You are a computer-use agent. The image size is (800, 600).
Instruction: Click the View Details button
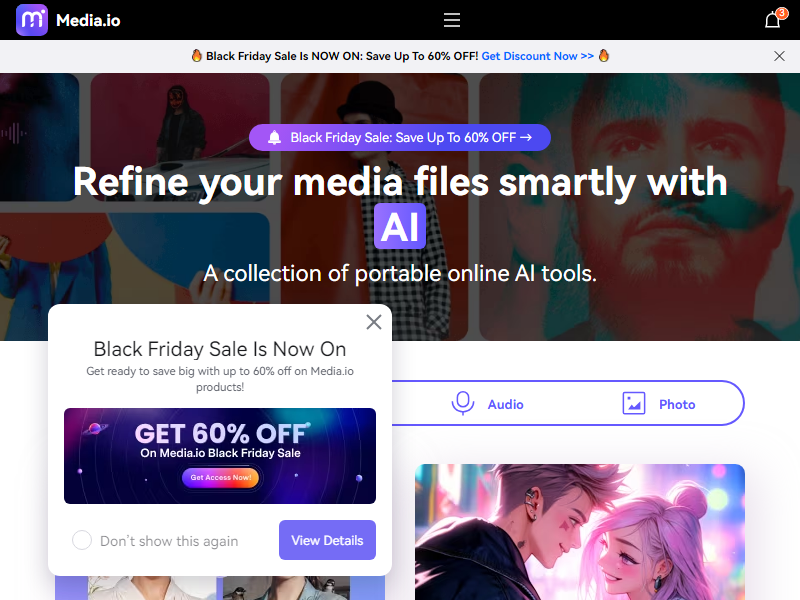[327, 540]
